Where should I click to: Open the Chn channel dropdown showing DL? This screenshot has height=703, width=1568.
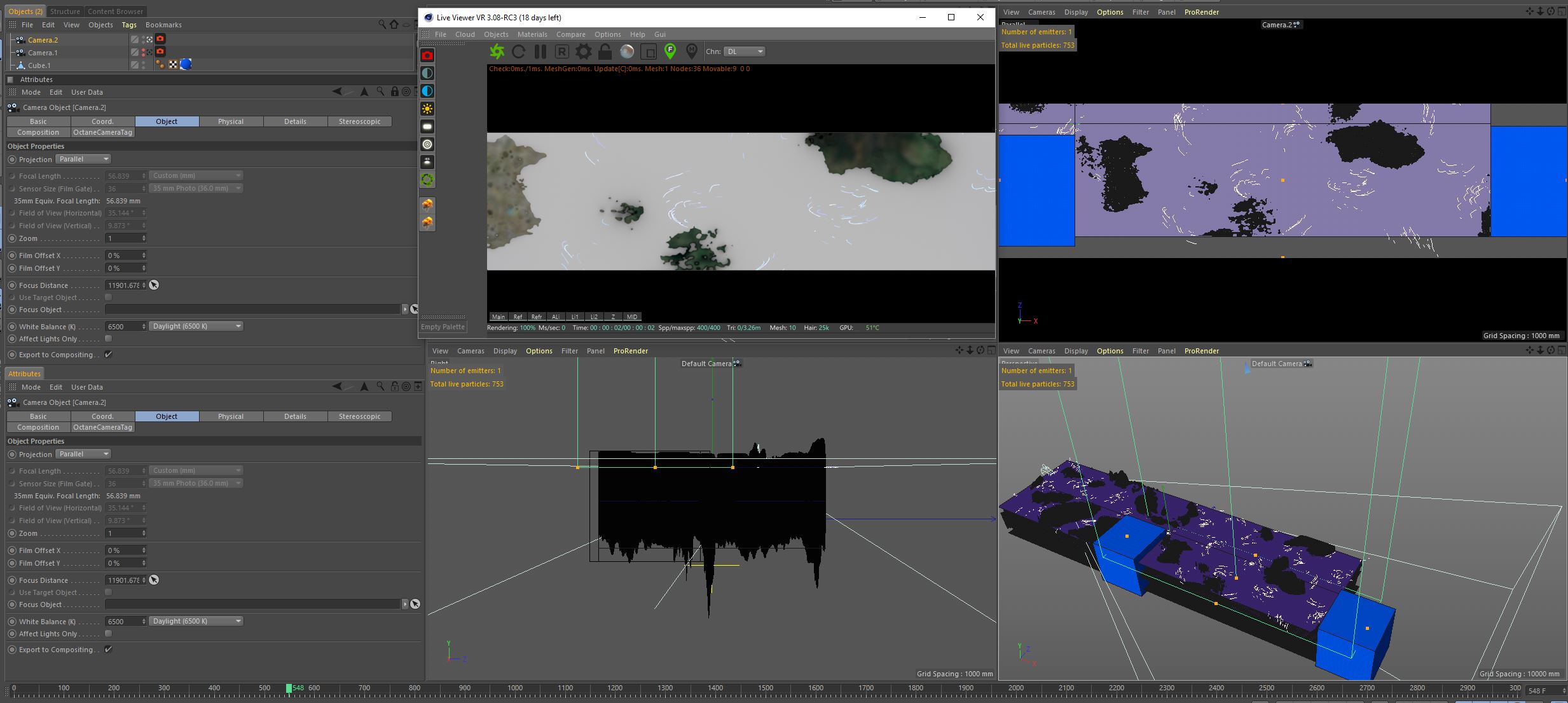[x=744, y=51]
